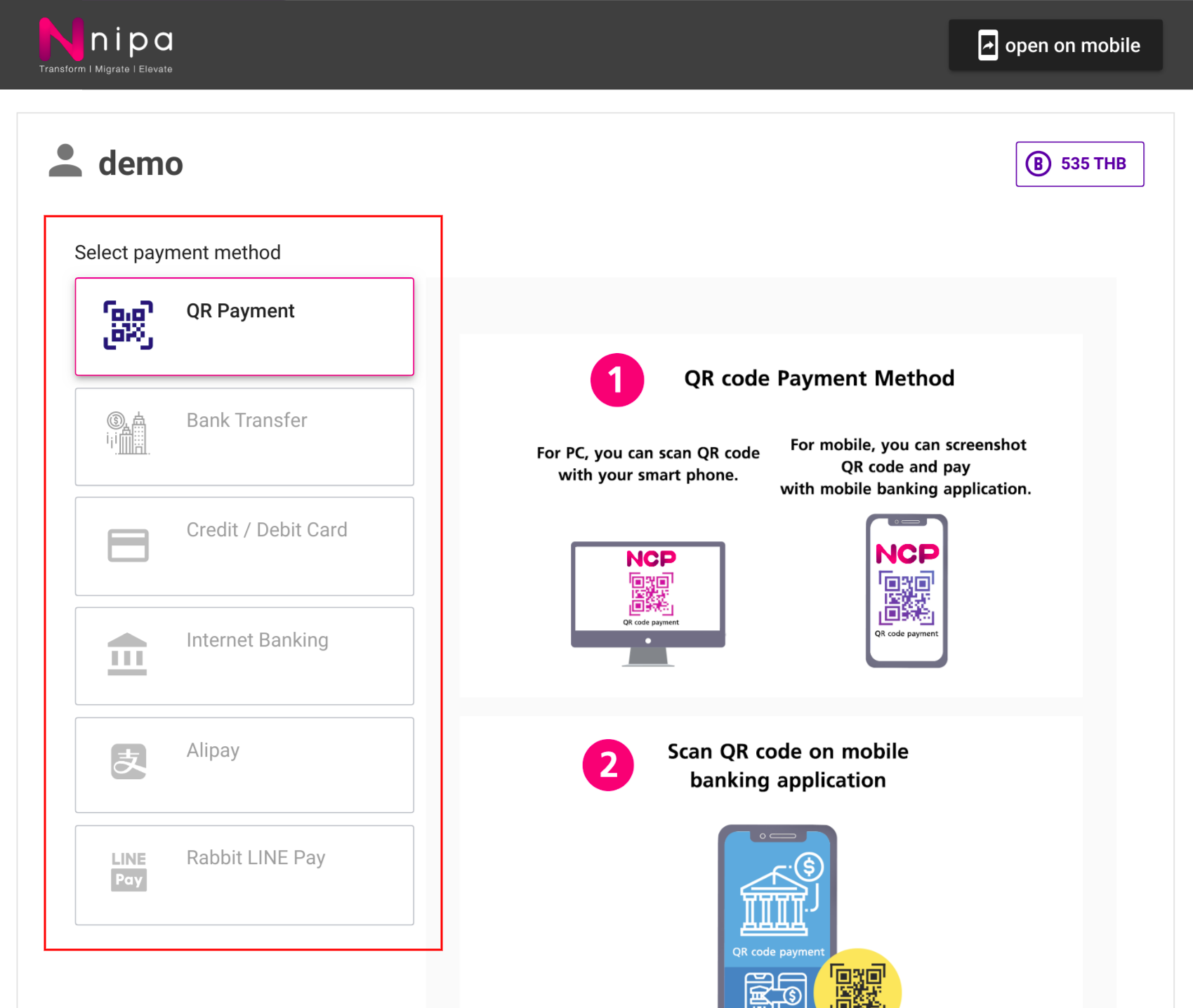Click the PC monitor QR illustration
Screen dimensions: 1193x1008
[647, 604]
